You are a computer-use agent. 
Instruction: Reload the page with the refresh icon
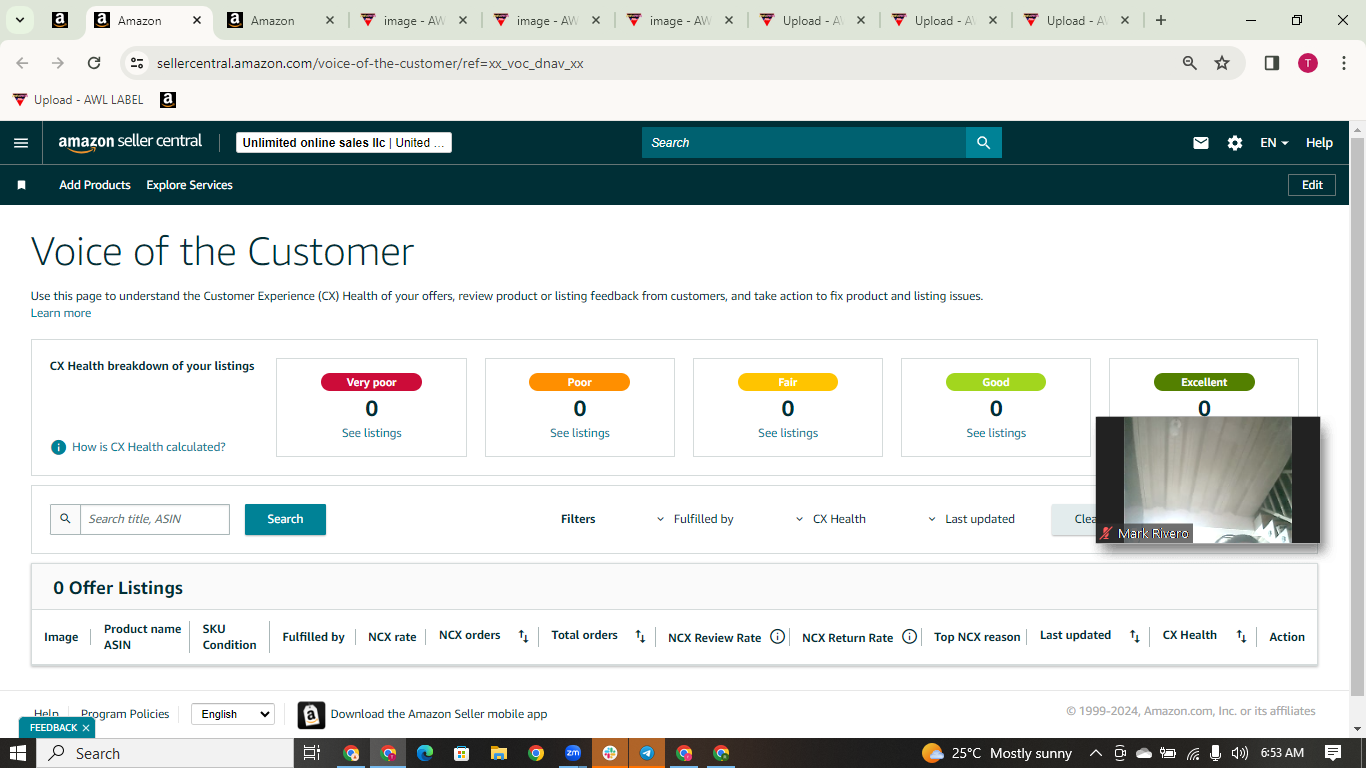pyautogui.click(x=94, y=63)
